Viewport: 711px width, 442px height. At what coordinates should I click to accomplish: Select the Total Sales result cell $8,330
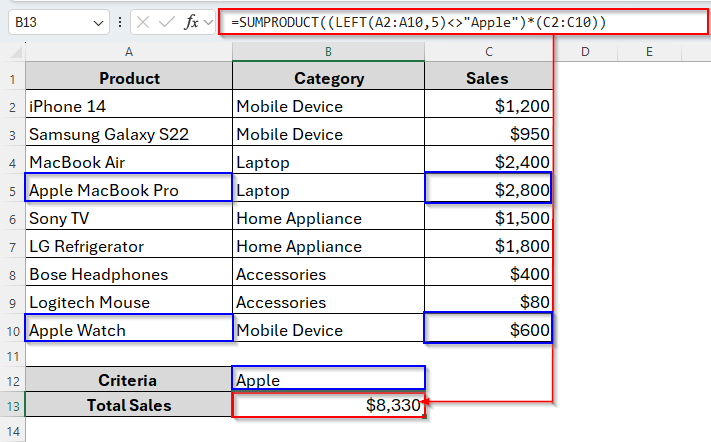(328, 405)
